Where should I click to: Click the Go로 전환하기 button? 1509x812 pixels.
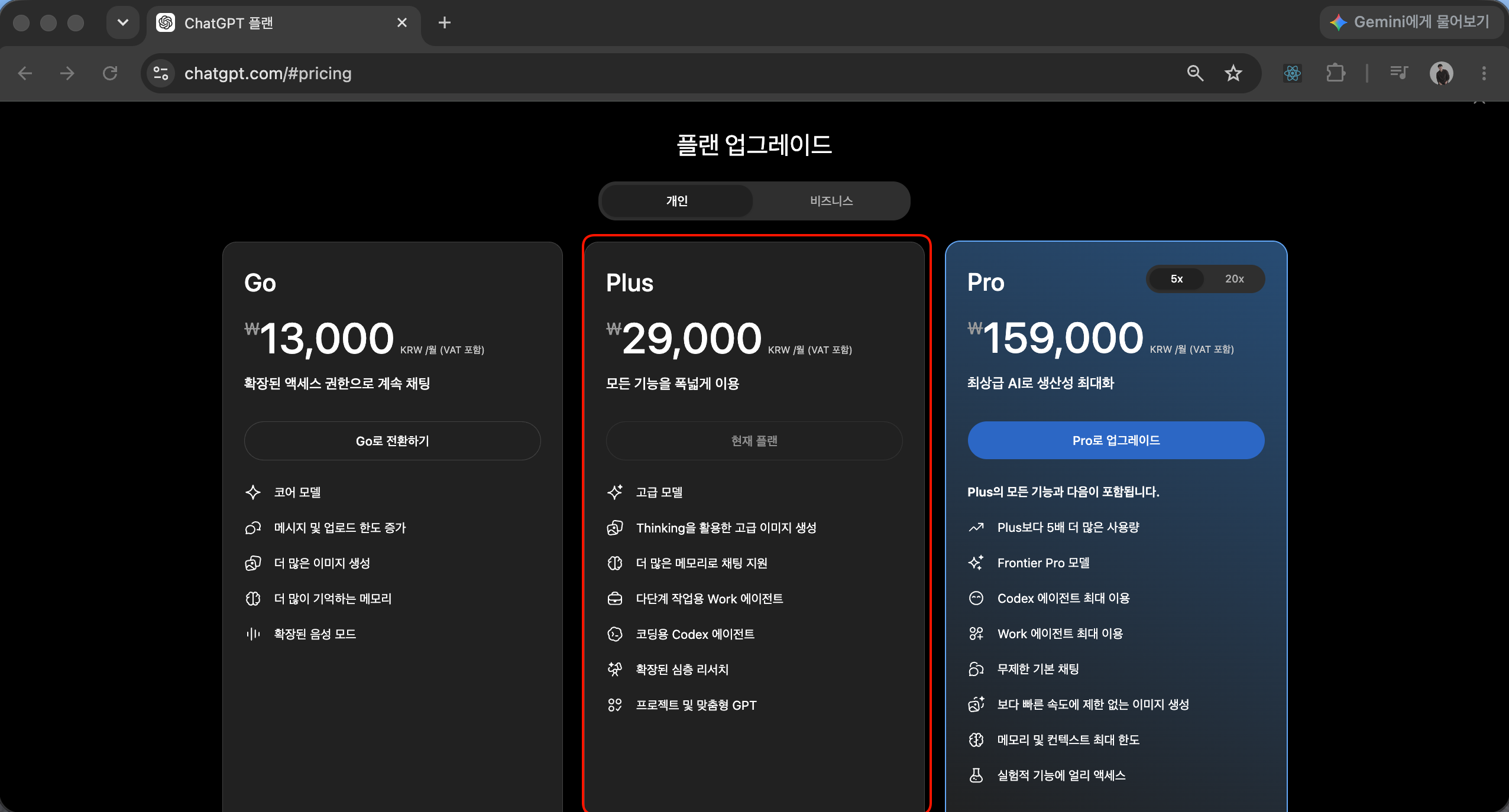point(393,441)
